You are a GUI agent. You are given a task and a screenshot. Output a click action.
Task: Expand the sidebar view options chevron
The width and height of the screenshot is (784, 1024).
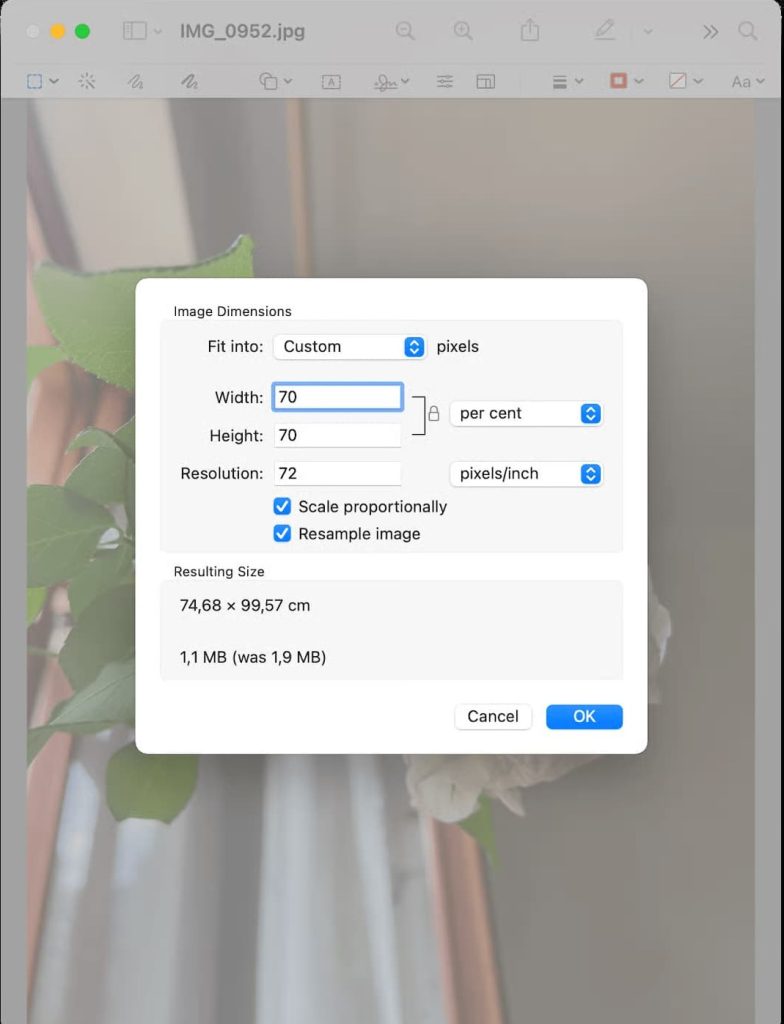157,31
